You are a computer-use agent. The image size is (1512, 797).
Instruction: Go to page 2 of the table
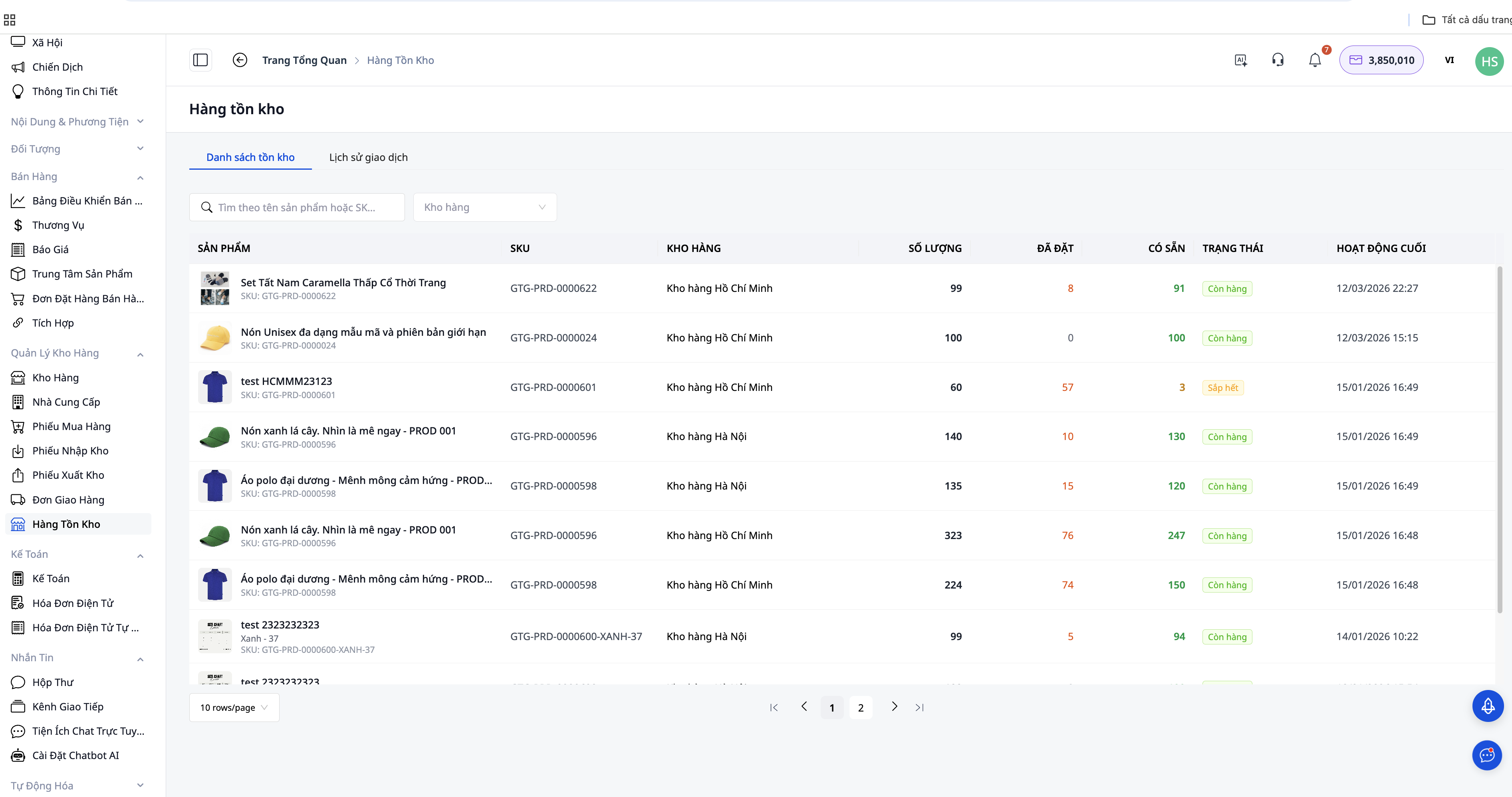point(861,707)
